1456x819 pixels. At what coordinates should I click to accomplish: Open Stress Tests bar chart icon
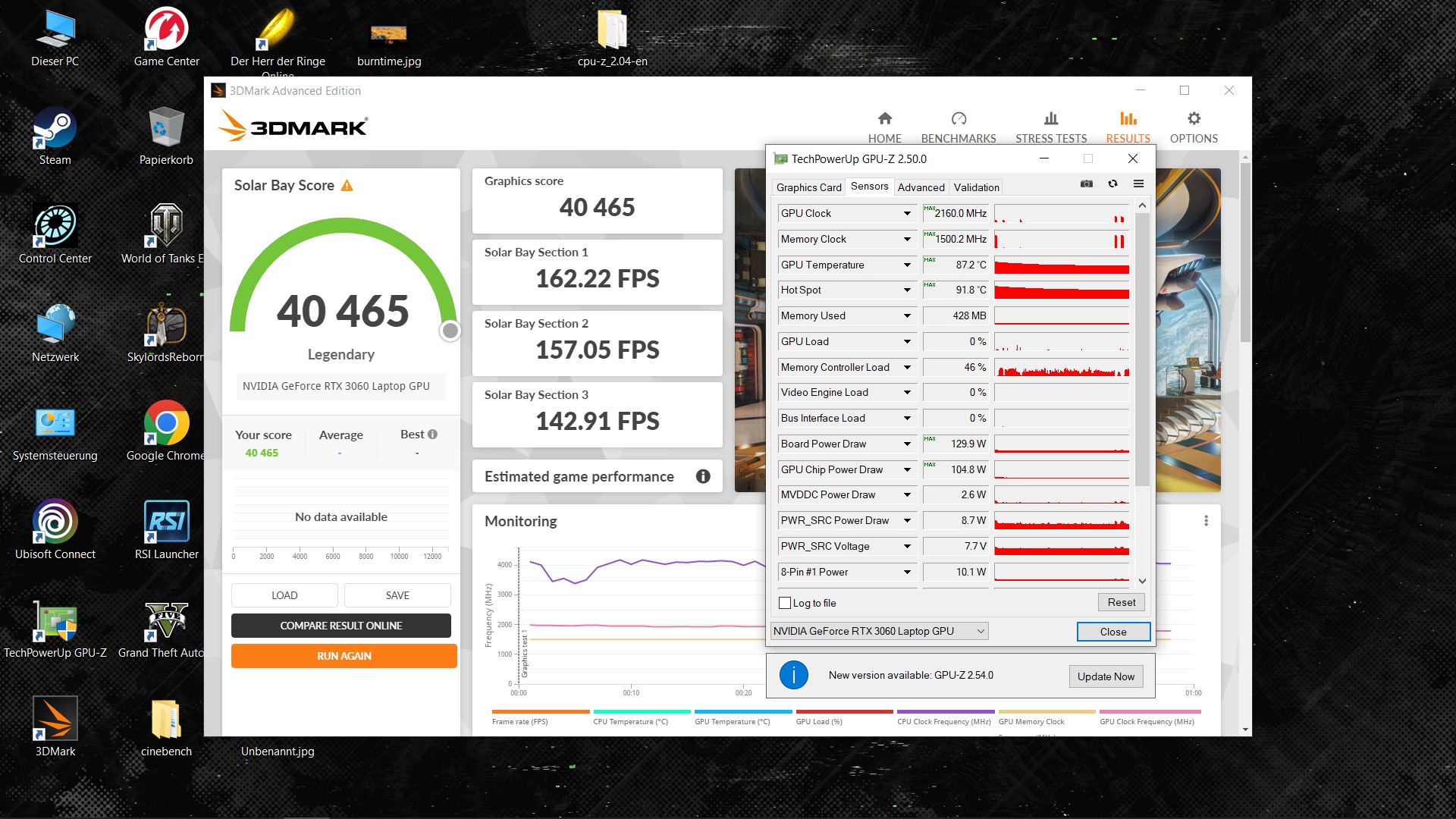click(x=1050, y=119)
